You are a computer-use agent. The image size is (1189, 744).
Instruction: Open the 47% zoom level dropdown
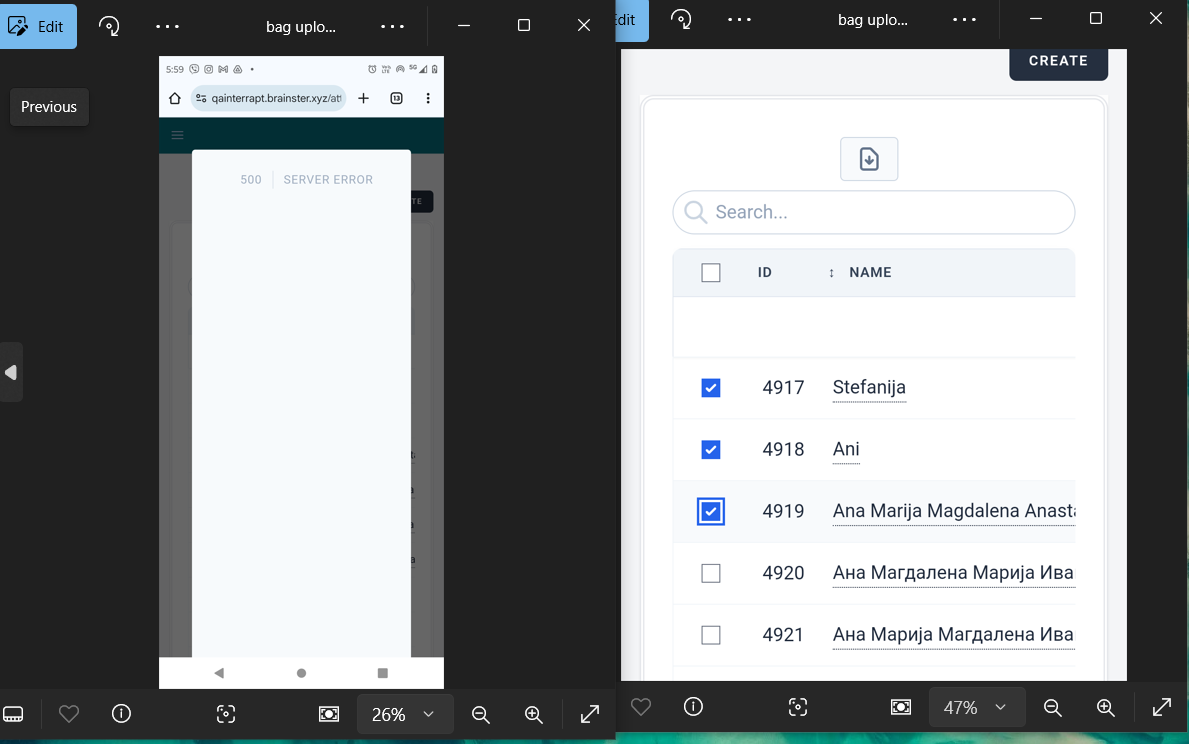pyautogui.click(x=976, y=707)
